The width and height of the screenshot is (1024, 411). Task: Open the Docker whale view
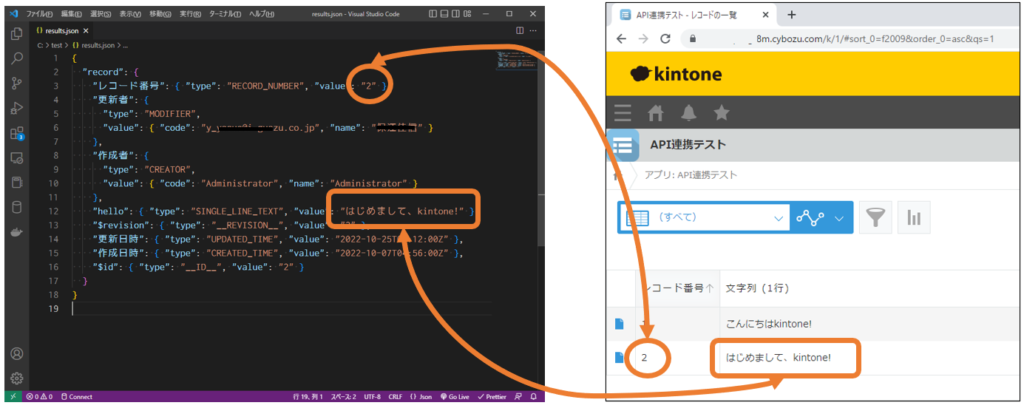(x=17, y=233)
